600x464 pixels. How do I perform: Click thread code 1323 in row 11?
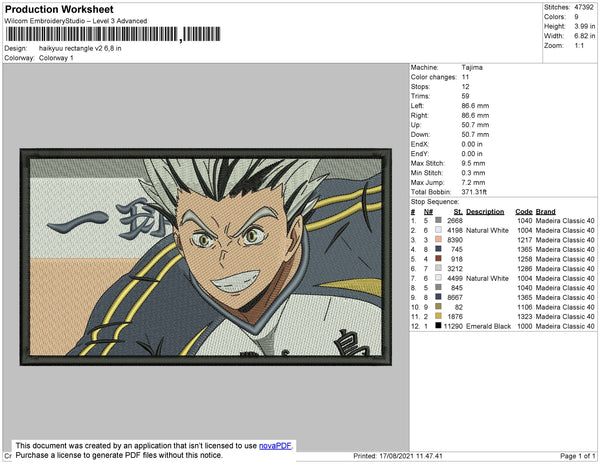pyautogui.click(x=525, y=316)
